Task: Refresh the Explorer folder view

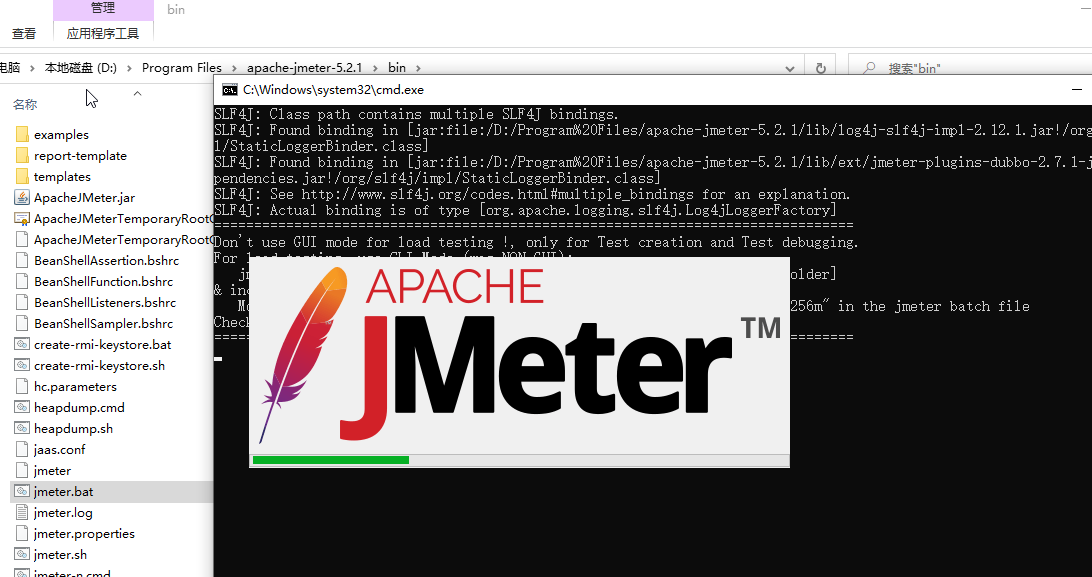Action: click(x=820, y=68)
